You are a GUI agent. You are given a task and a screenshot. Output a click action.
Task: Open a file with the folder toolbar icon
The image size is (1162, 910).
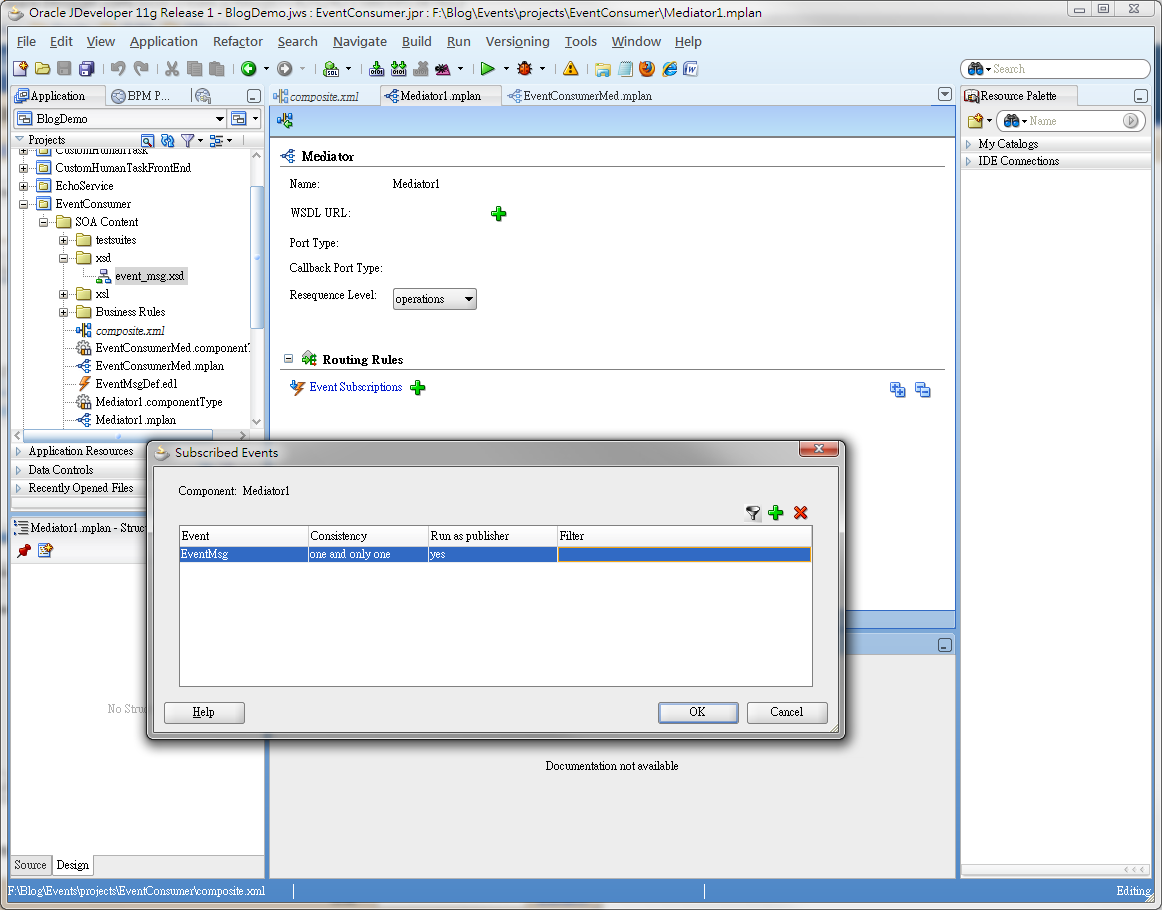click(x=42, y=69)
